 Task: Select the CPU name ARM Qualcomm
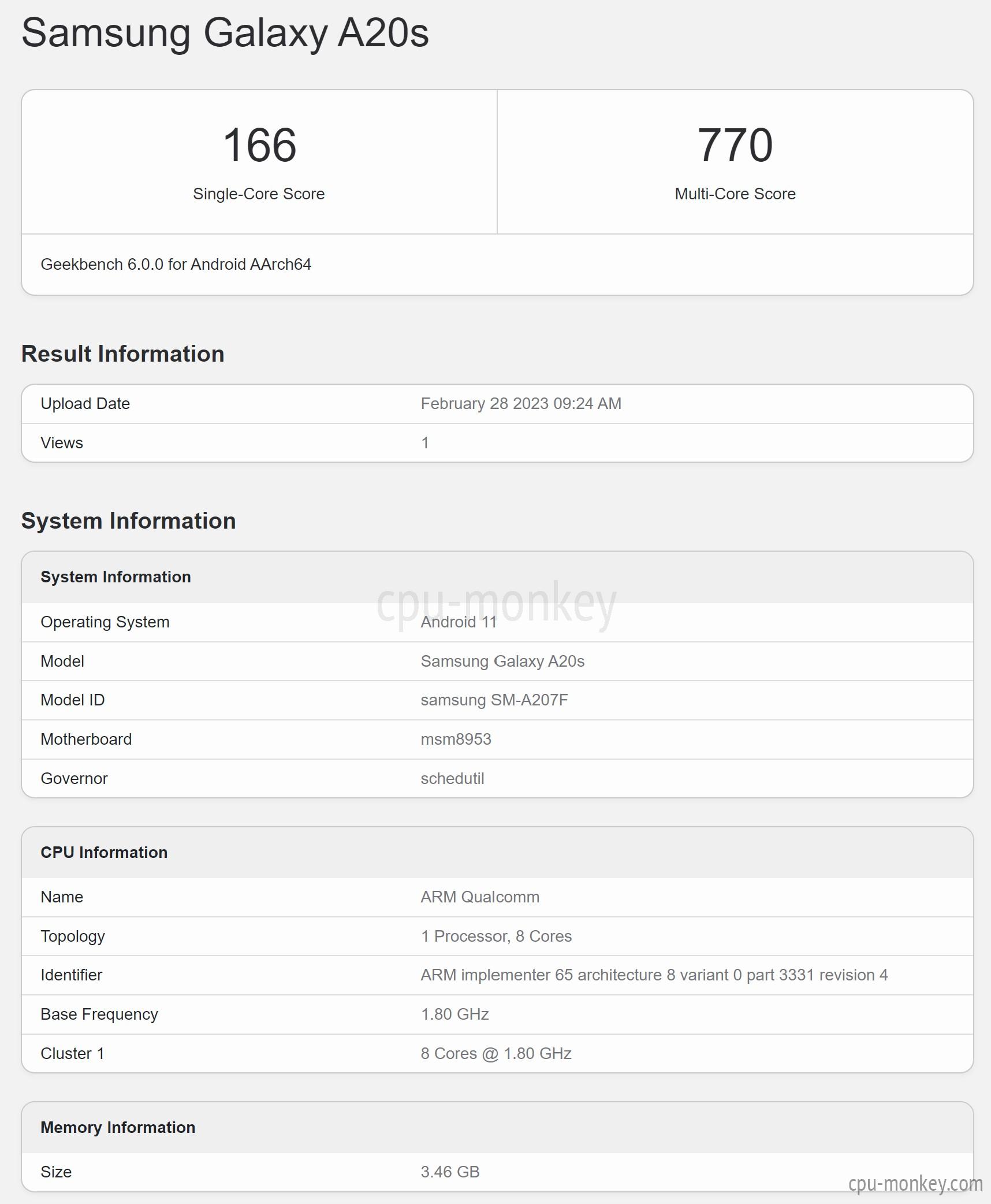pyautogui.click(x=480, y=897)
